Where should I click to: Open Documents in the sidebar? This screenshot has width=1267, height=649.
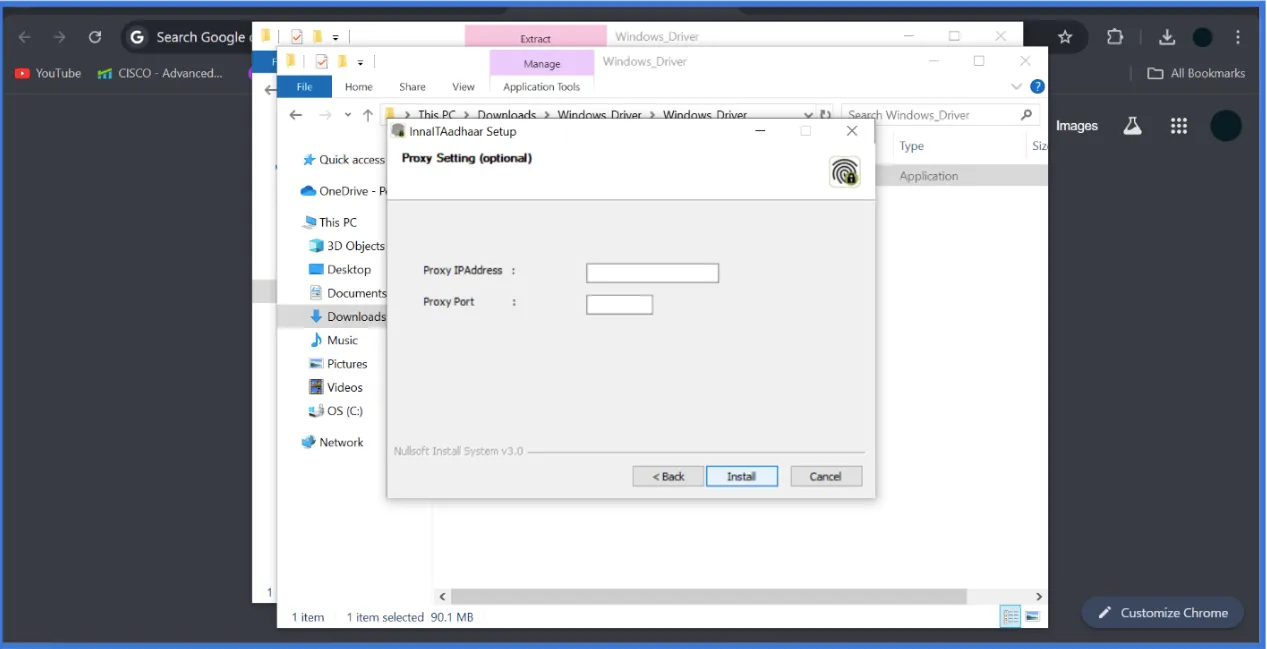click(347, 293)
